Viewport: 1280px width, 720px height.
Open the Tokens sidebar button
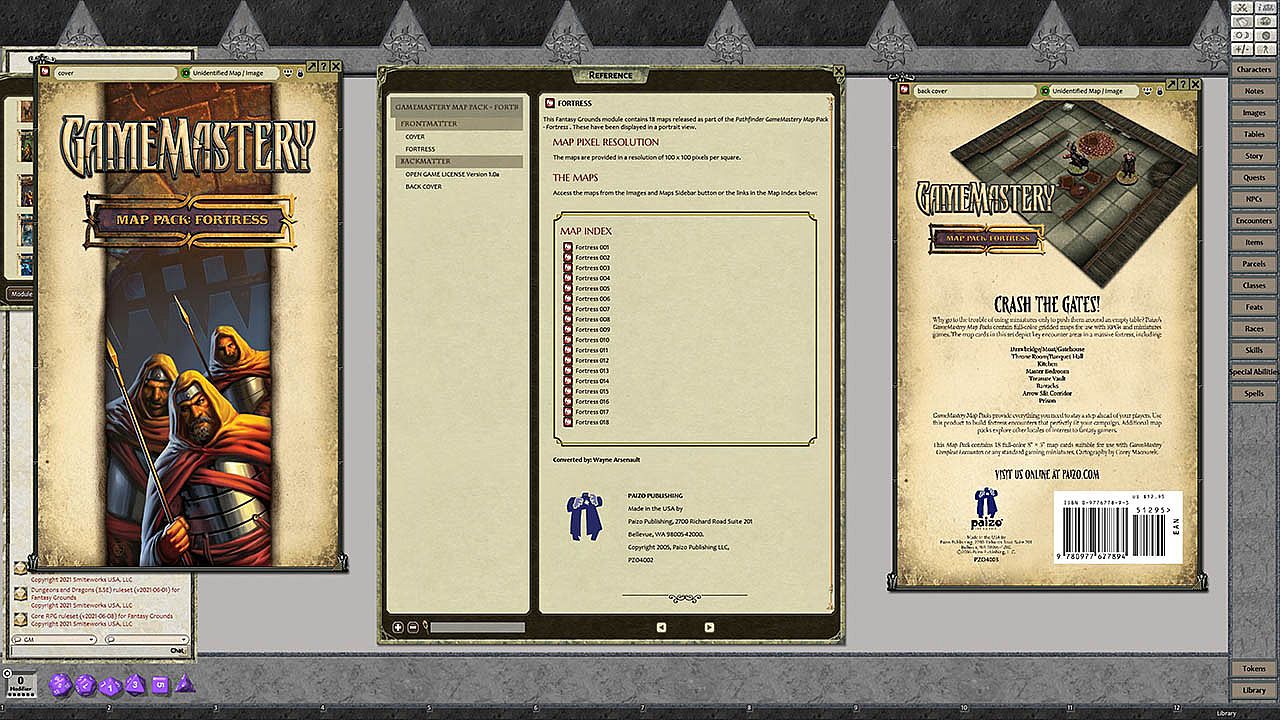click(x=1254, y=669)
